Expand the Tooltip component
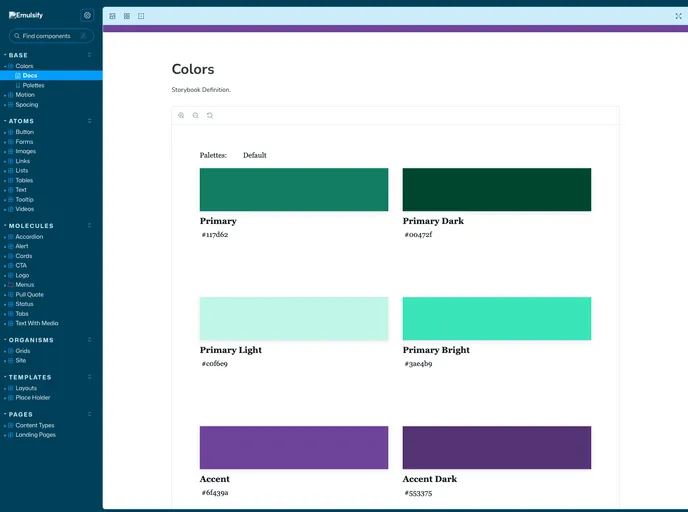The image size is (688, 512). click(24, 200)
